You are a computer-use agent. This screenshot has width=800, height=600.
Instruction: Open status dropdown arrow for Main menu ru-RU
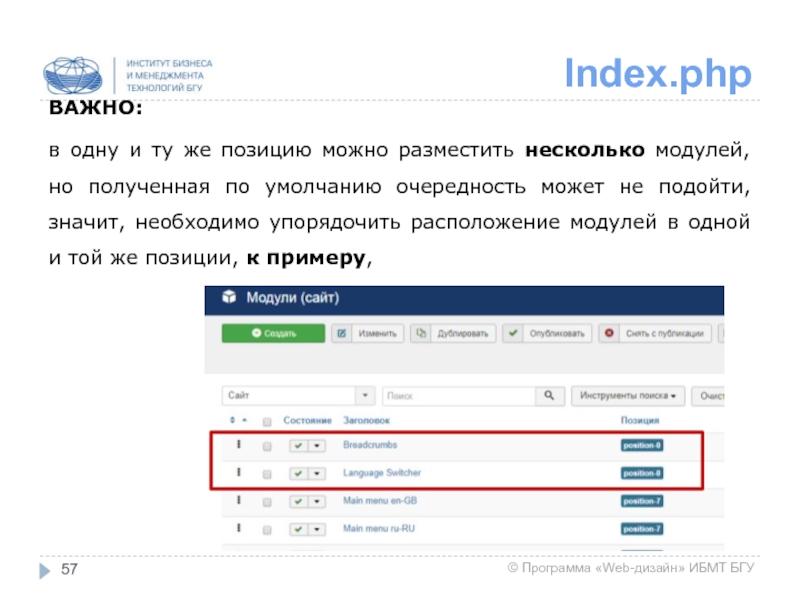coord(317,529)
